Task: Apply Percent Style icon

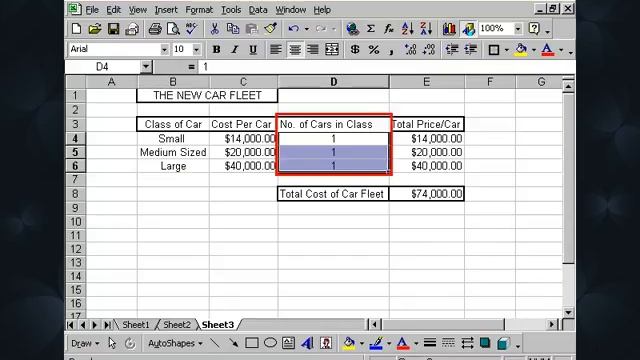Action: tap(373, 50)
